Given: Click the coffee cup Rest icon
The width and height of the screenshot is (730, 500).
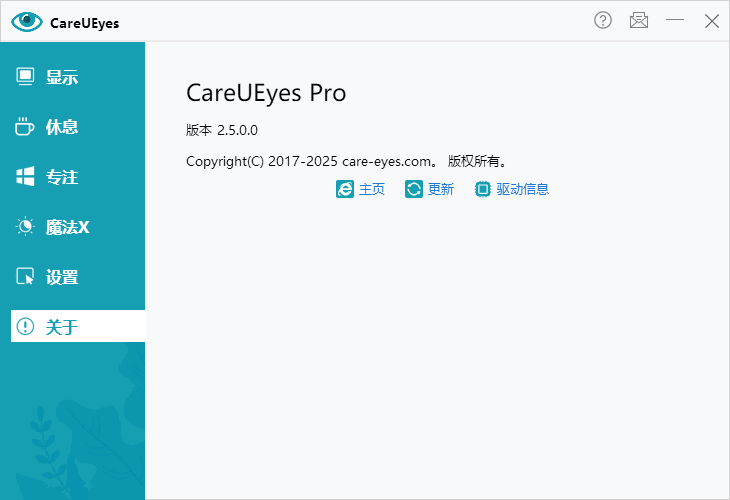Looking at the screenshot, I should [26, 127].
